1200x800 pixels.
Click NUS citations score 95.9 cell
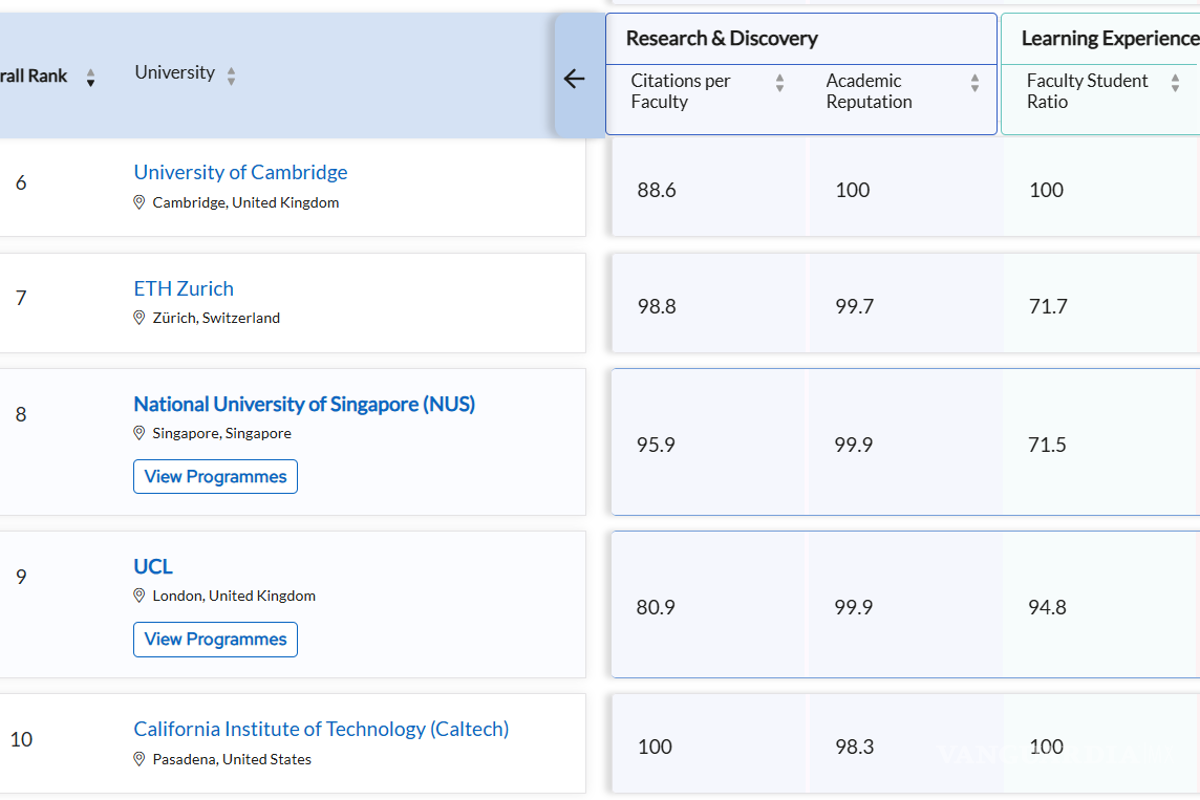(656, 445)
